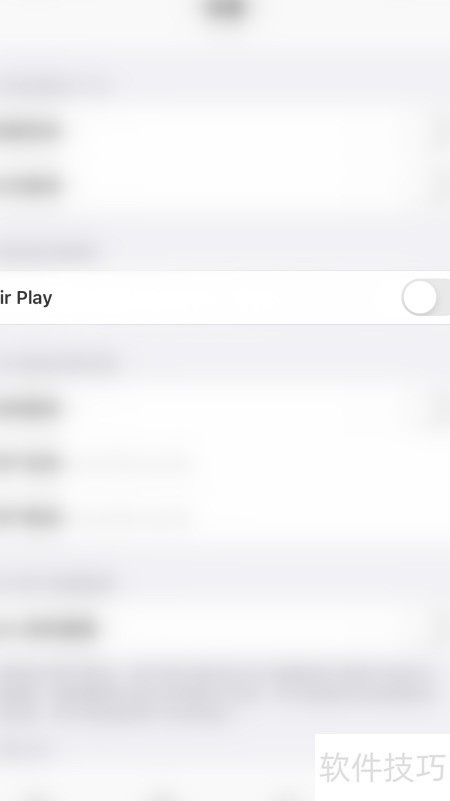
Task: Open the second blurred row above Air Play
Action: [225, 185]
